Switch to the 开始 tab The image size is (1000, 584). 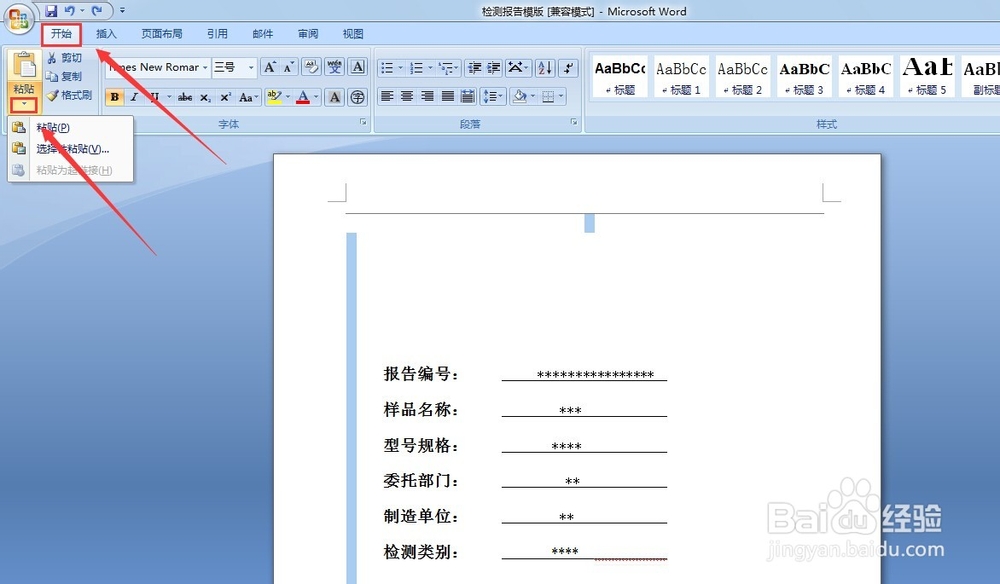62,34
